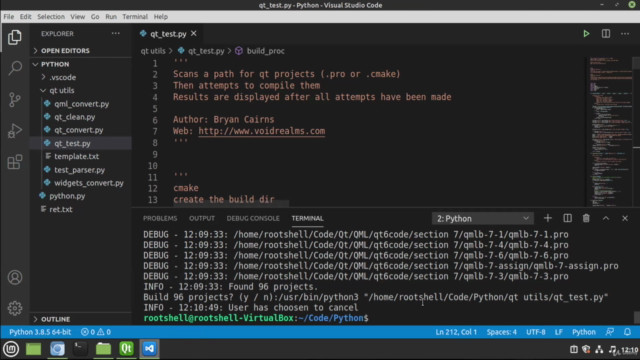Image resolution: width=640 pixels, height=360 pixels.
Task: Click build_proc in the breadcrumb
Action: (x=265, y=51)
